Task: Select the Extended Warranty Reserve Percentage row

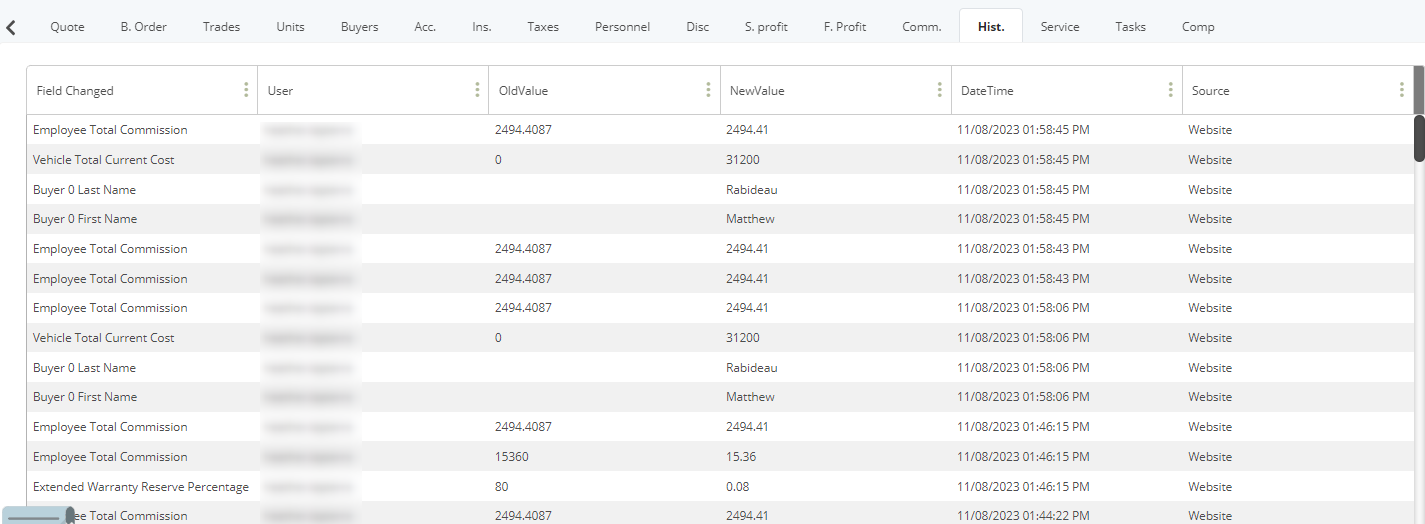Action: coord(720,487)
